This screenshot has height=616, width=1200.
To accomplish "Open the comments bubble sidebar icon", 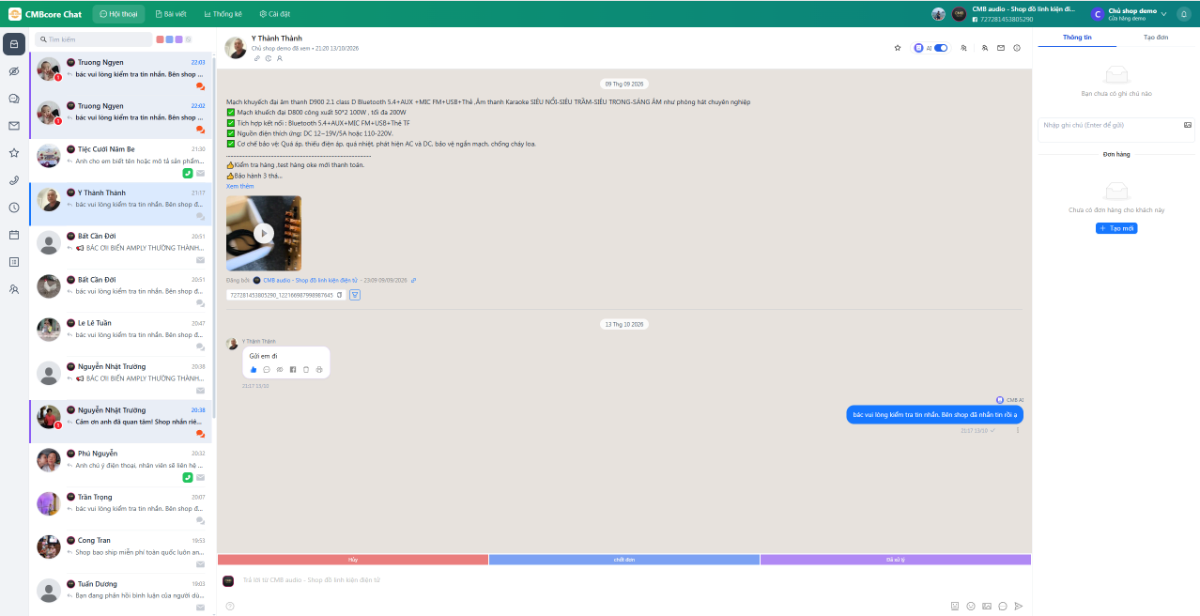I will [x=14, y=99].
